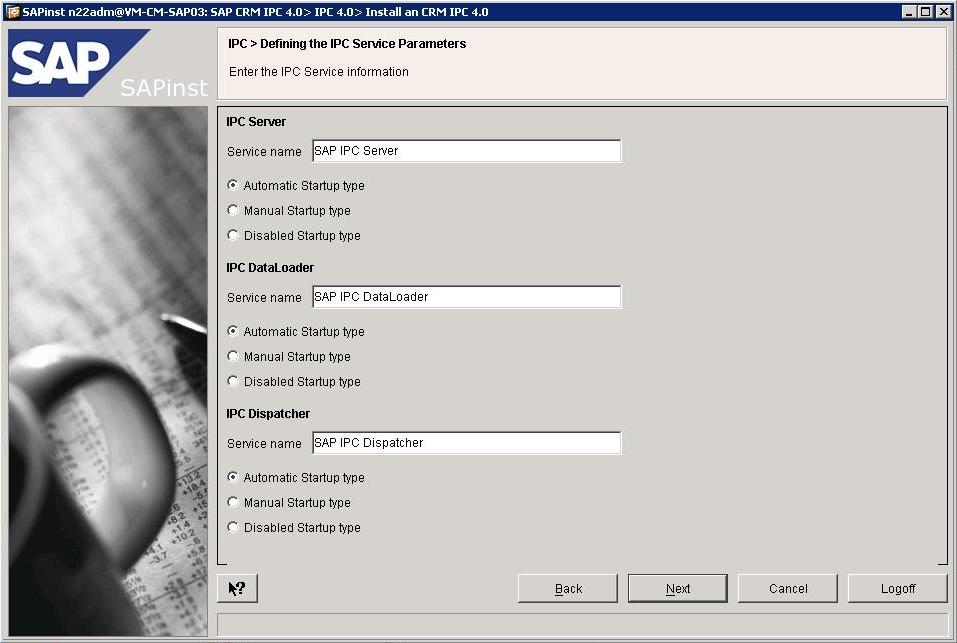Viewport: 957px width, 643px height.
Task: Click the 'IPC DataLoader' section heading
Action: (x=270, y=267)
